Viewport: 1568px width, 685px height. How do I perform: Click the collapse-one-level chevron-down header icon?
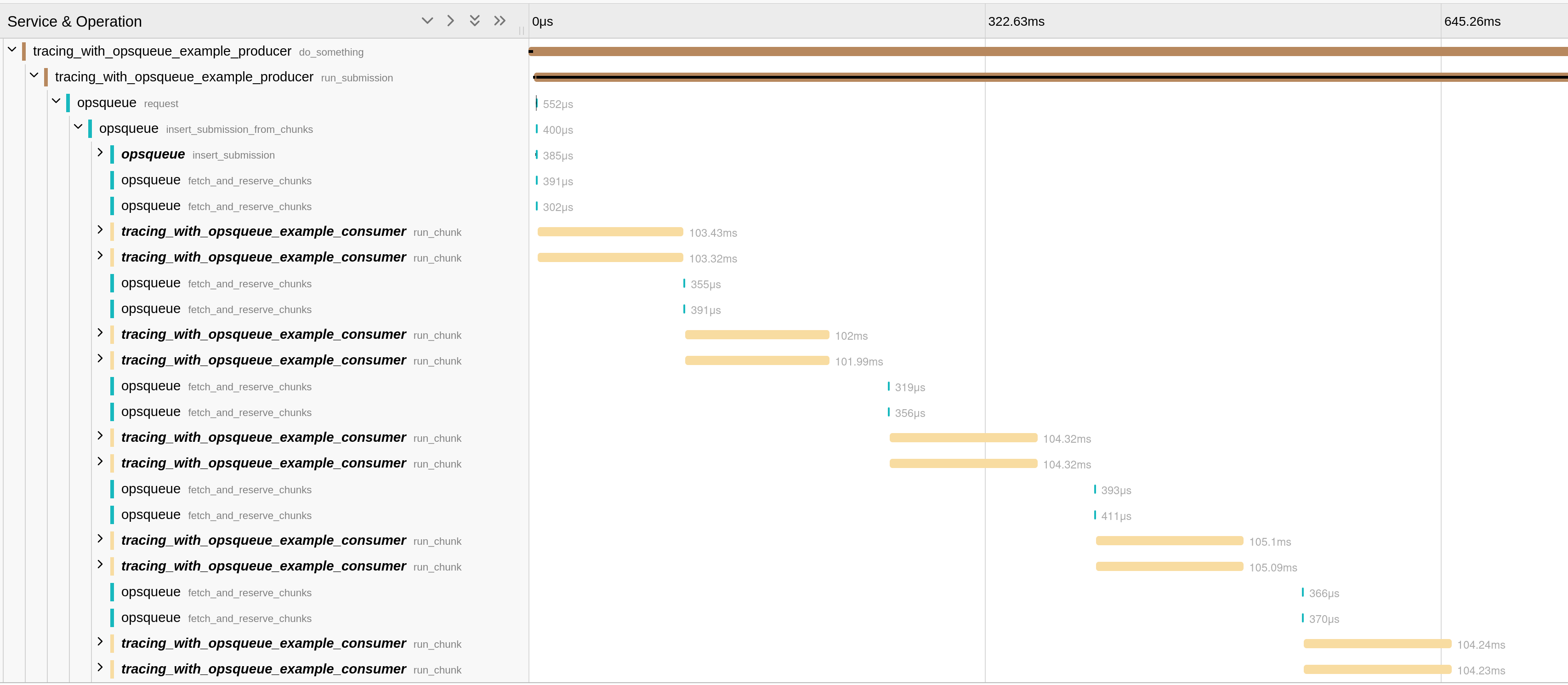(x=427, y=21)
